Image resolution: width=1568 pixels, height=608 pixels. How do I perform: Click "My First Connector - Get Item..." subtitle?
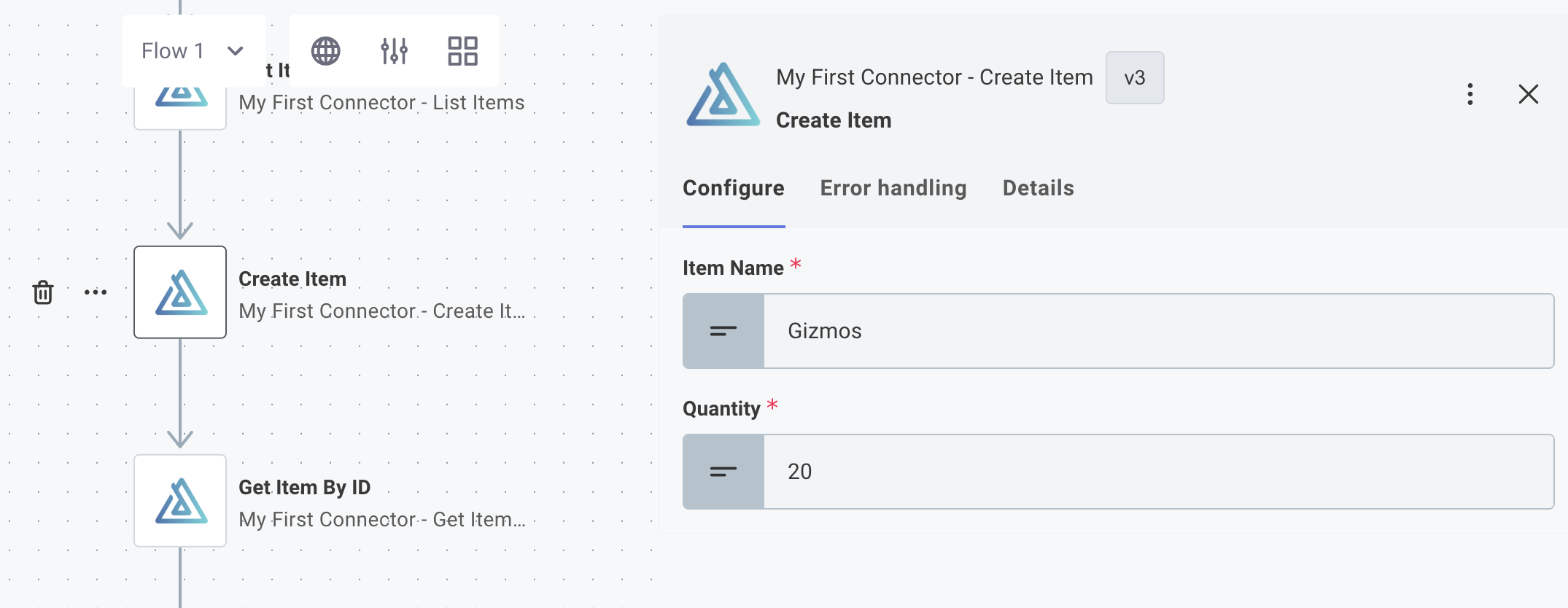(382, 520)
